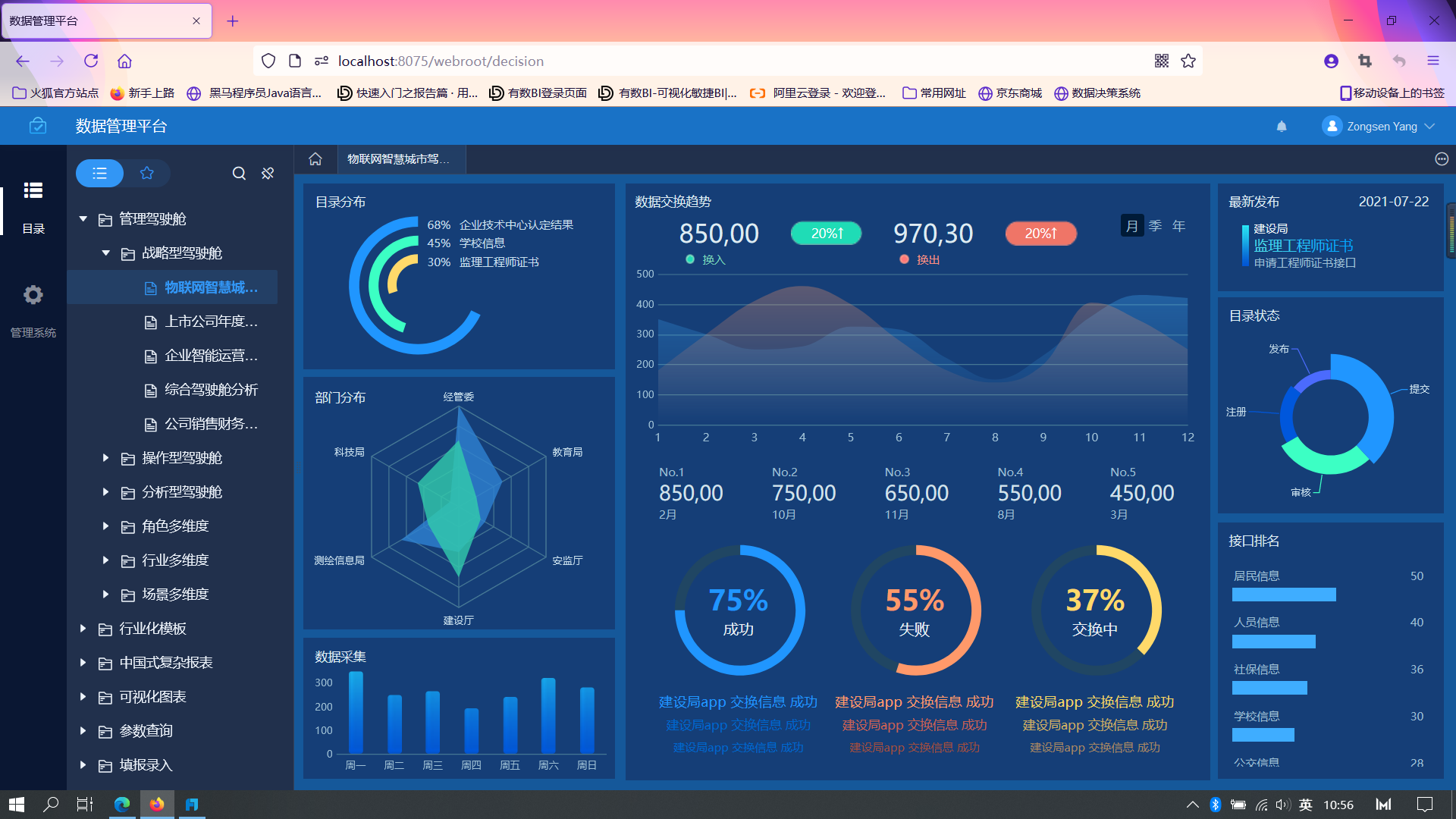Expand the 填报录入 folder

83,765
